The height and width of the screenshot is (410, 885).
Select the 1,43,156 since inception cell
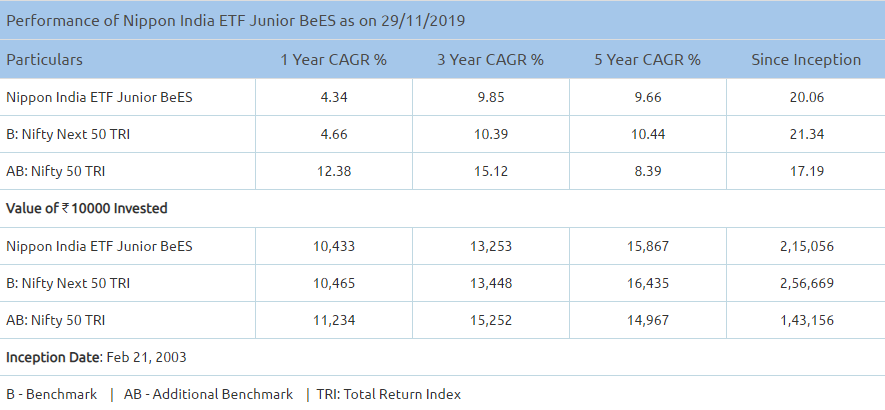pos(806,320)
